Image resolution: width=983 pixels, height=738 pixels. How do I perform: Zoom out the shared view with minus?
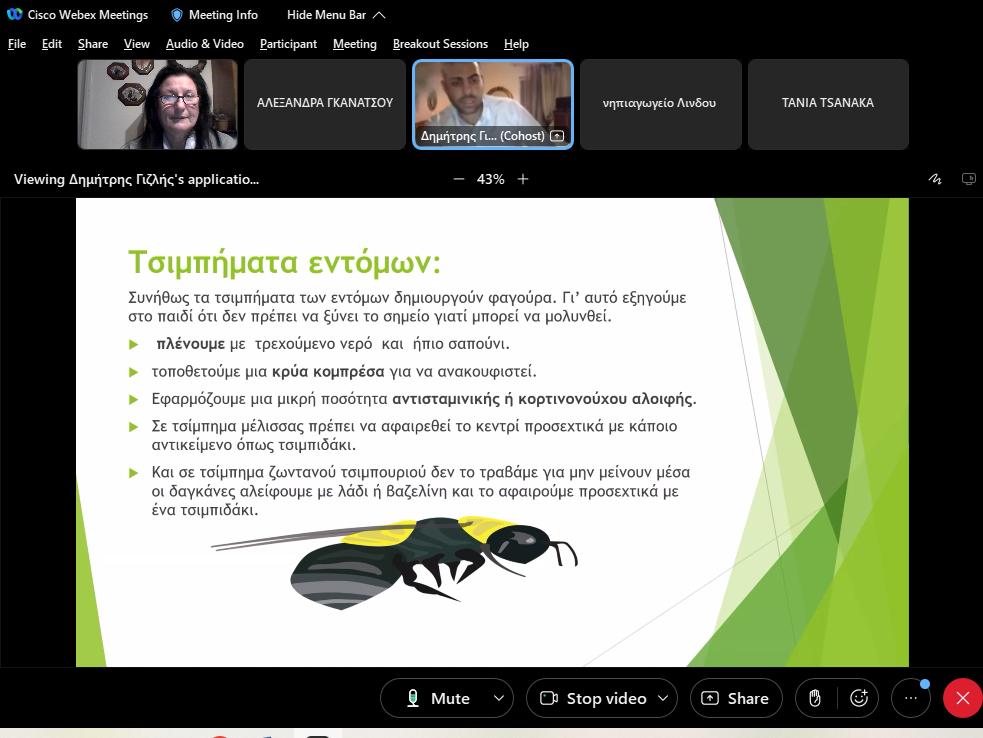coord(459,179)
